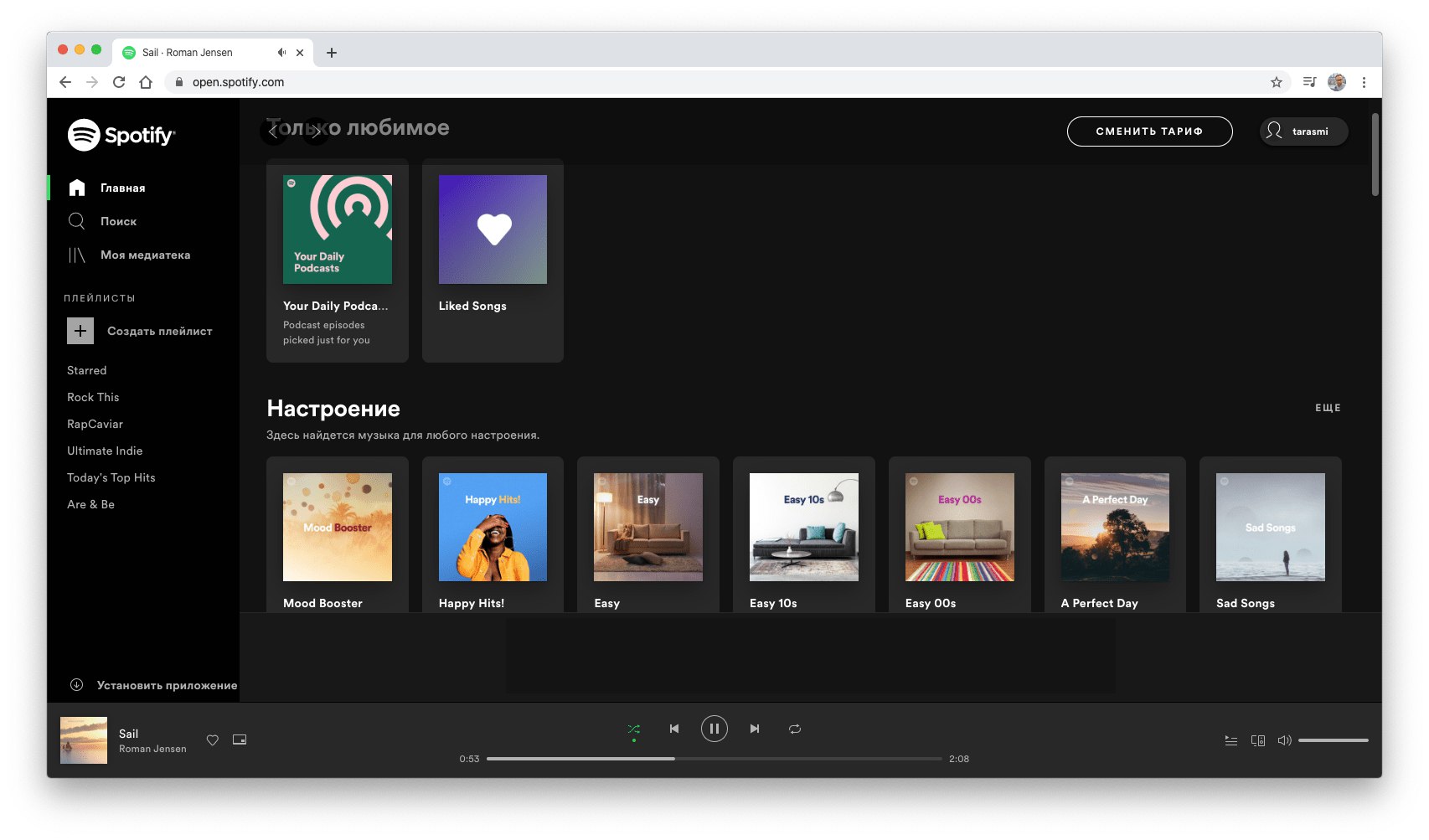
Task: Open the Are & Be playlist
Action: 90,504
